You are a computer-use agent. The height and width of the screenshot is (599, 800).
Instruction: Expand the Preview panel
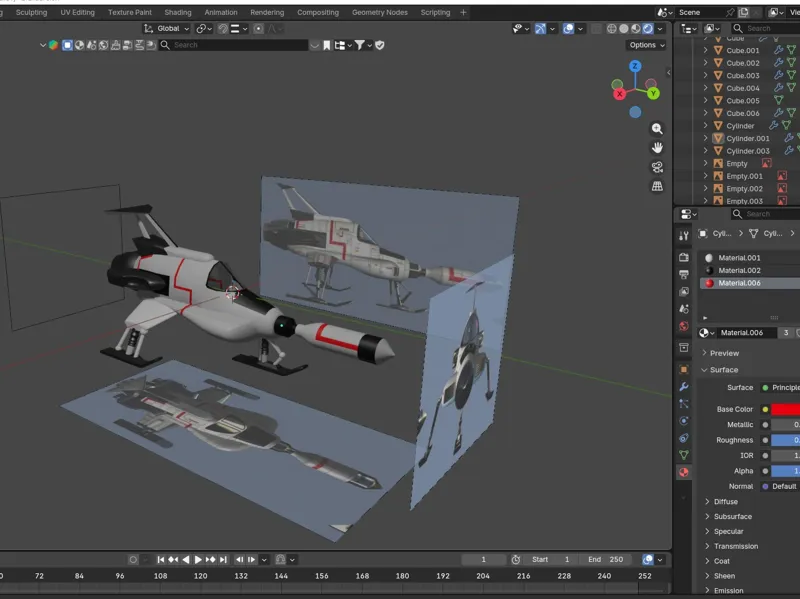pos(704,353)
